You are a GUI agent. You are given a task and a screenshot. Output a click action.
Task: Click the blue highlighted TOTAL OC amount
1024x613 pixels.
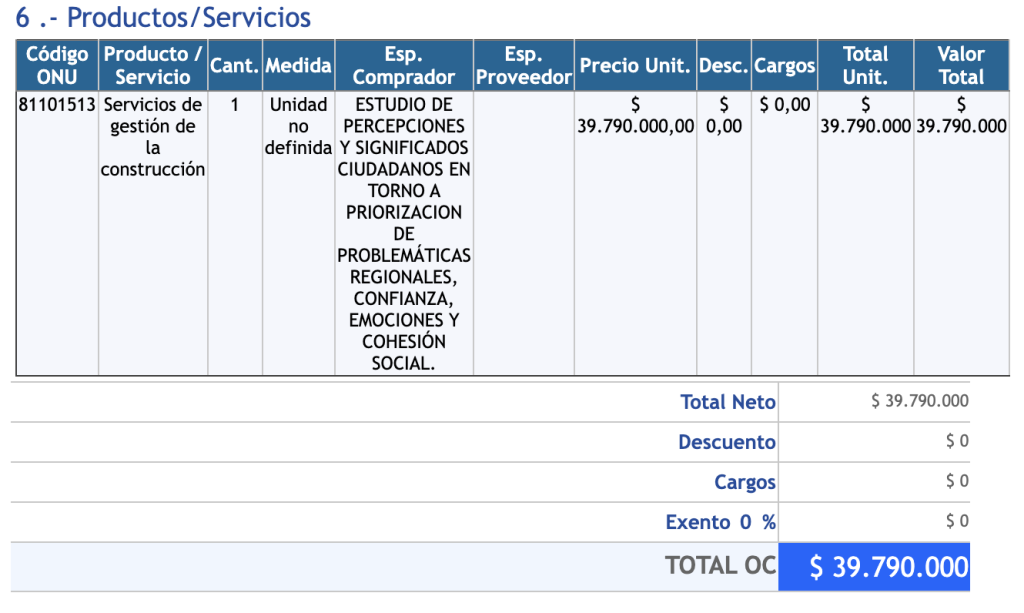coord(887,567)
